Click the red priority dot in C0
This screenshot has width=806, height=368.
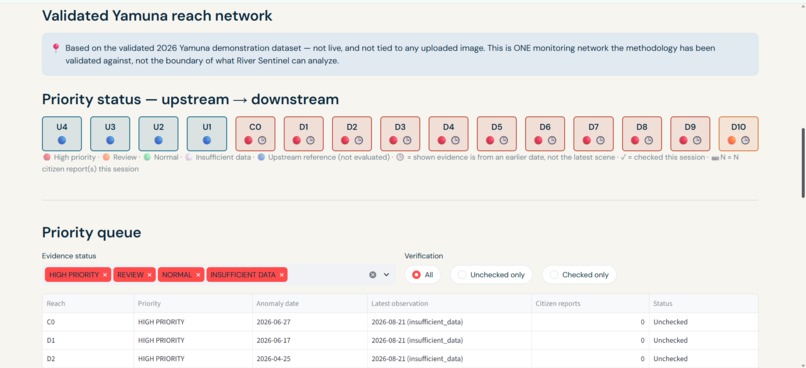(248, 140)
